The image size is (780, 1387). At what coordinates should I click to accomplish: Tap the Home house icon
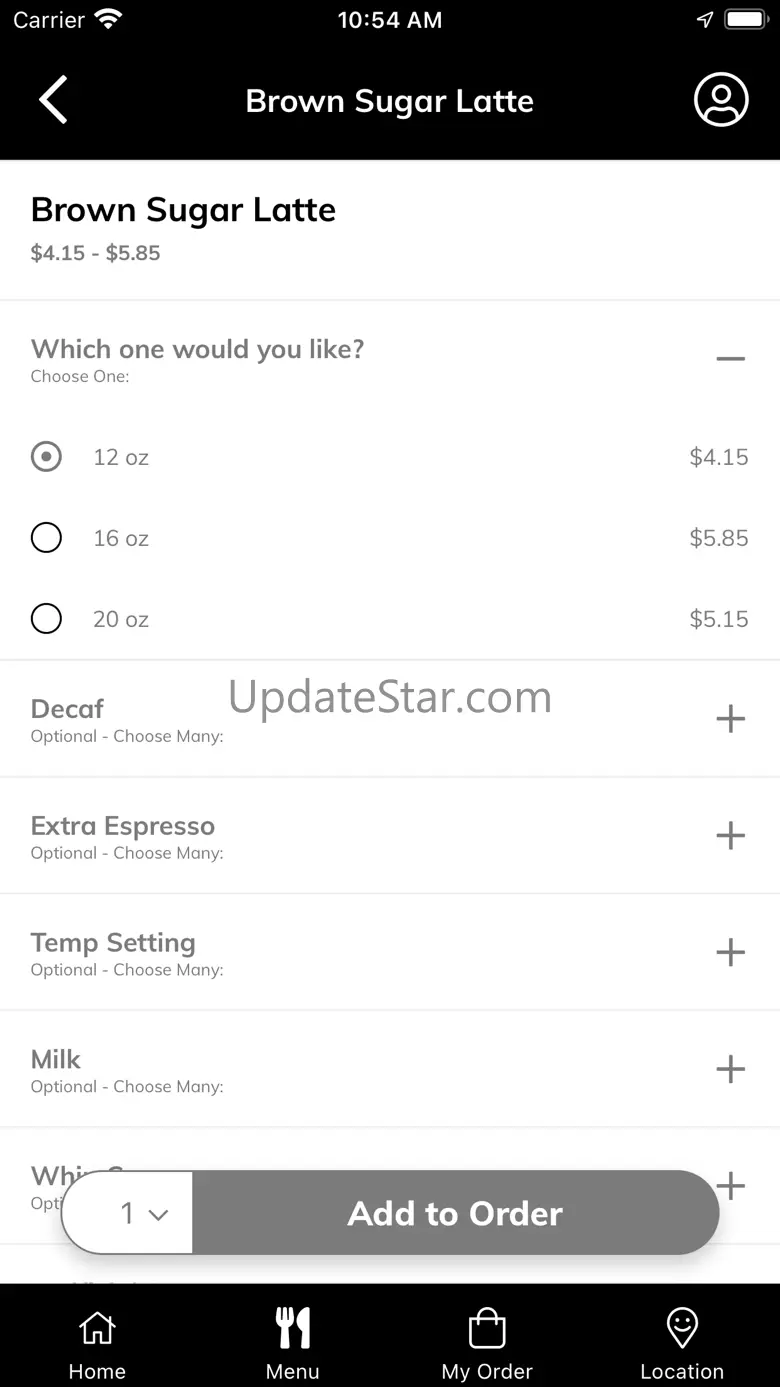[x=97, y=1328]
